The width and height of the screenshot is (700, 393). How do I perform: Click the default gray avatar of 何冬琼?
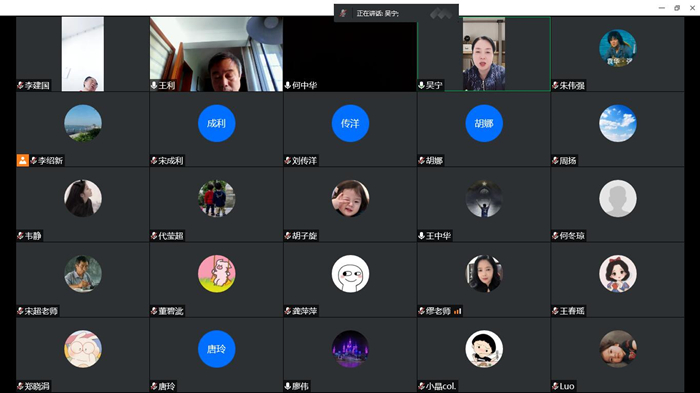[x=618, y=198]
